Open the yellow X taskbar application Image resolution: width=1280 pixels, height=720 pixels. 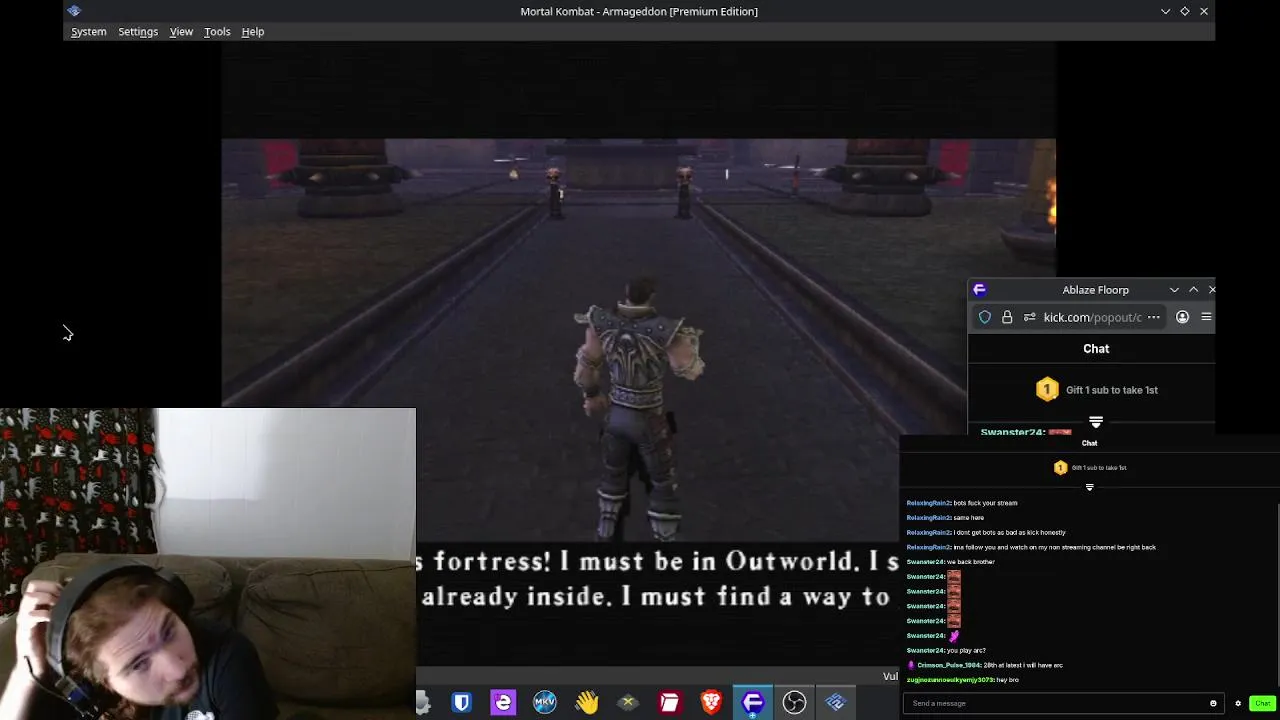tap(628, 703)
